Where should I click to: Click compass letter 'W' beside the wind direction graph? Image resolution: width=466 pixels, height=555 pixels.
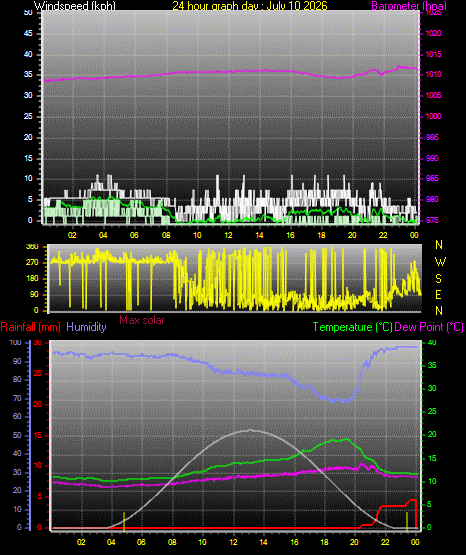coord(440,262)
